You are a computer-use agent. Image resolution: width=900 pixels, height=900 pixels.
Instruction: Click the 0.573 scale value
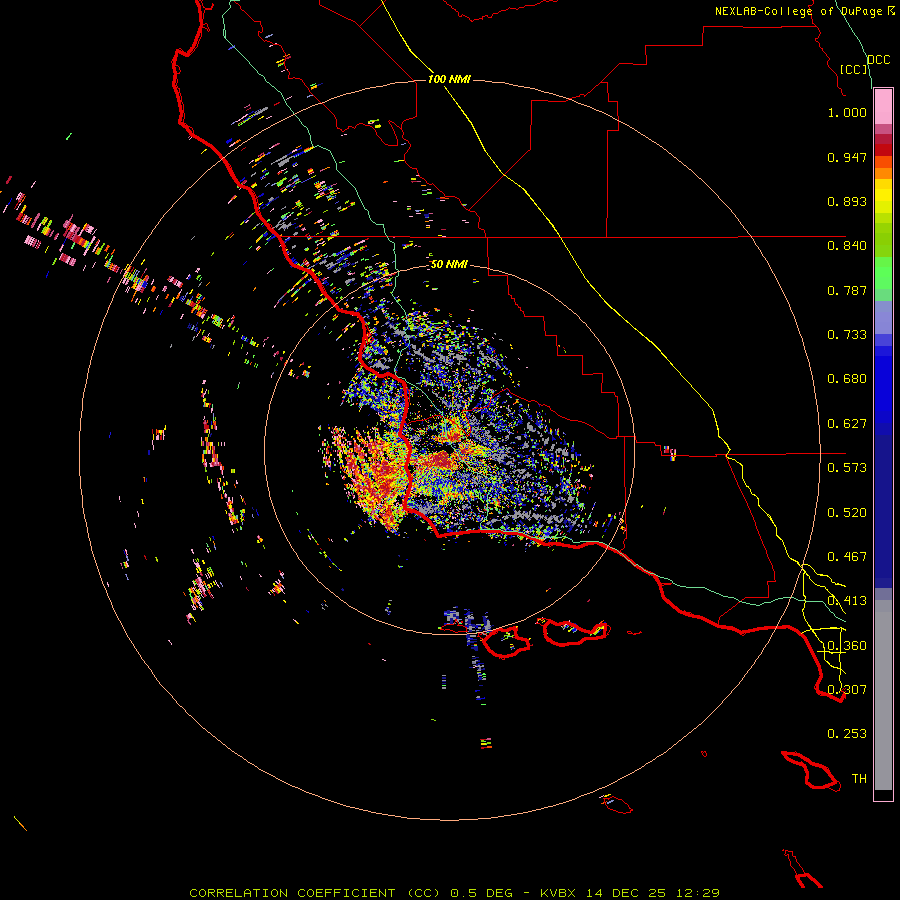[847, 468]
